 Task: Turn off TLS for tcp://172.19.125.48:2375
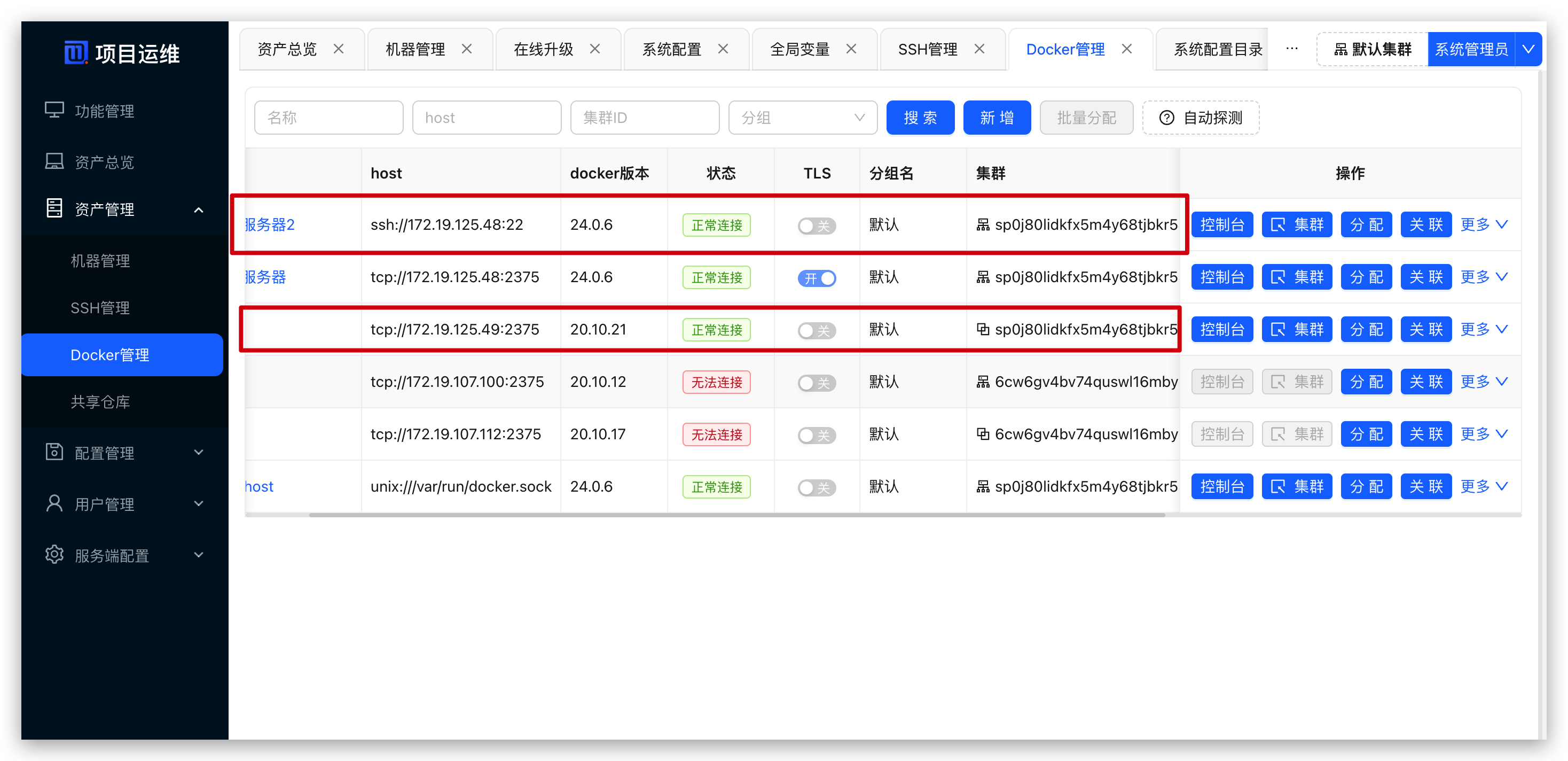[x=817, y=278]
